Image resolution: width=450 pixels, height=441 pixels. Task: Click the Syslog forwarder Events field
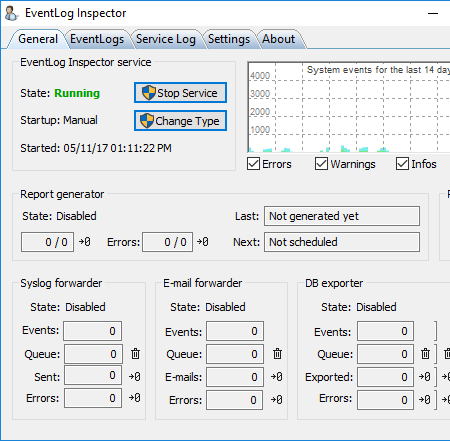click(x=93, y=331)
